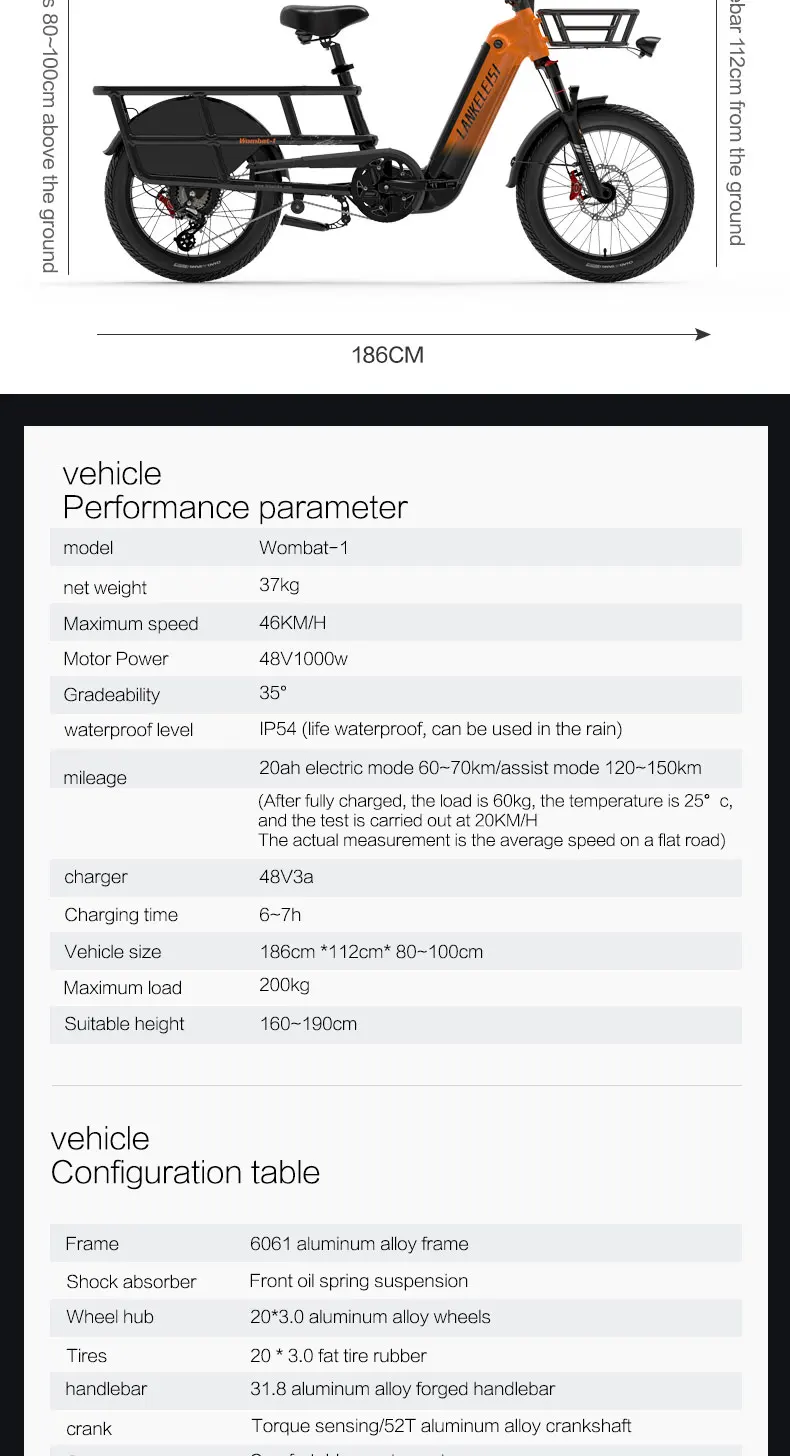790x1456 pixels.
Task: Click the Shock absorber row label
Action: (131, 1282)
